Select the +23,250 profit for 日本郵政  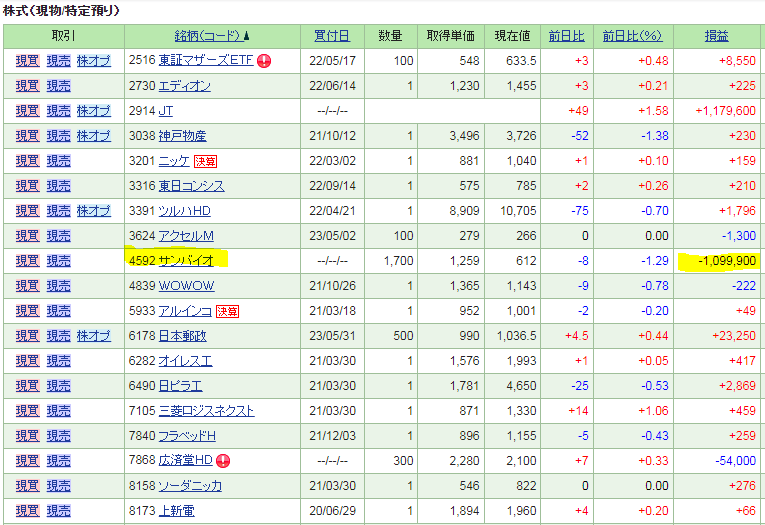click(x=734, y=336)
